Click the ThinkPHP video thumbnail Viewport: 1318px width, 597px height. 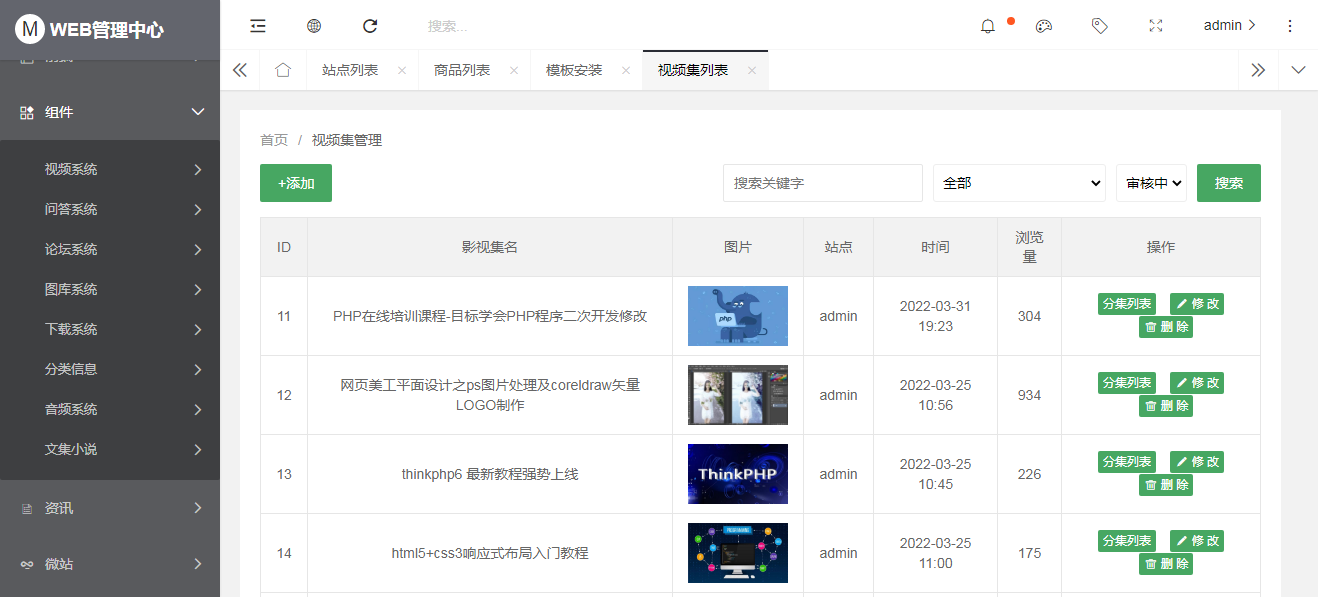pos(737,474)
